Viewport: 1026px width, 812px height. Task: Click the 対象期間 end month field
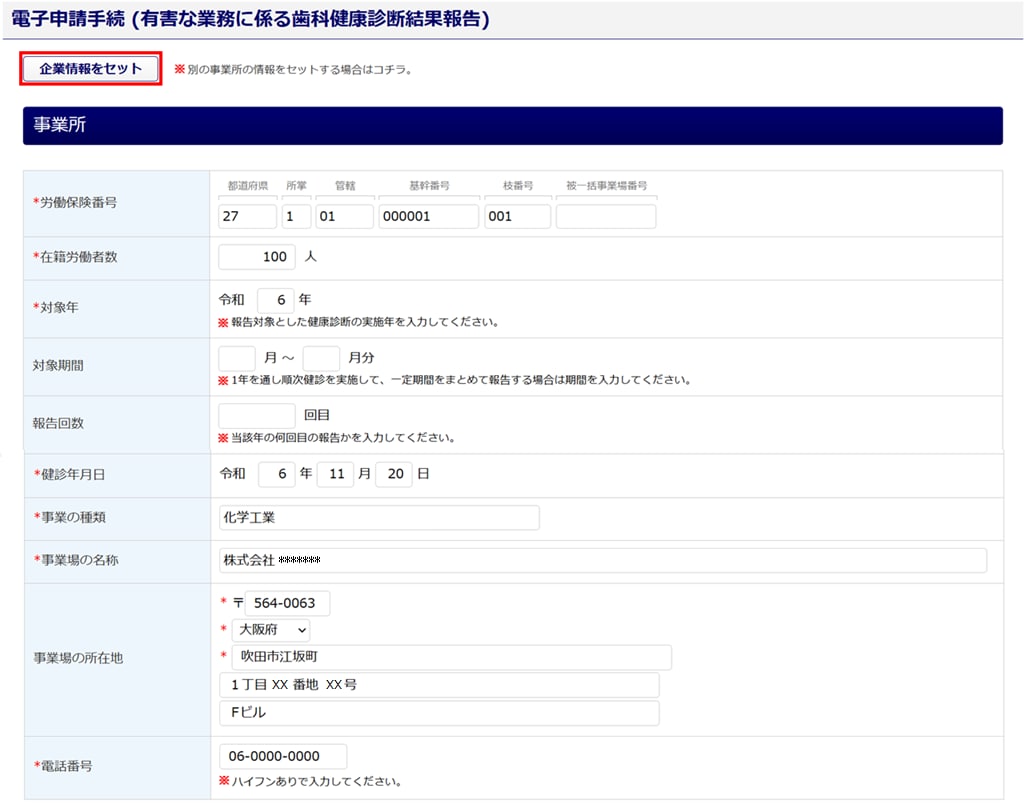click(x=321, y=358)
